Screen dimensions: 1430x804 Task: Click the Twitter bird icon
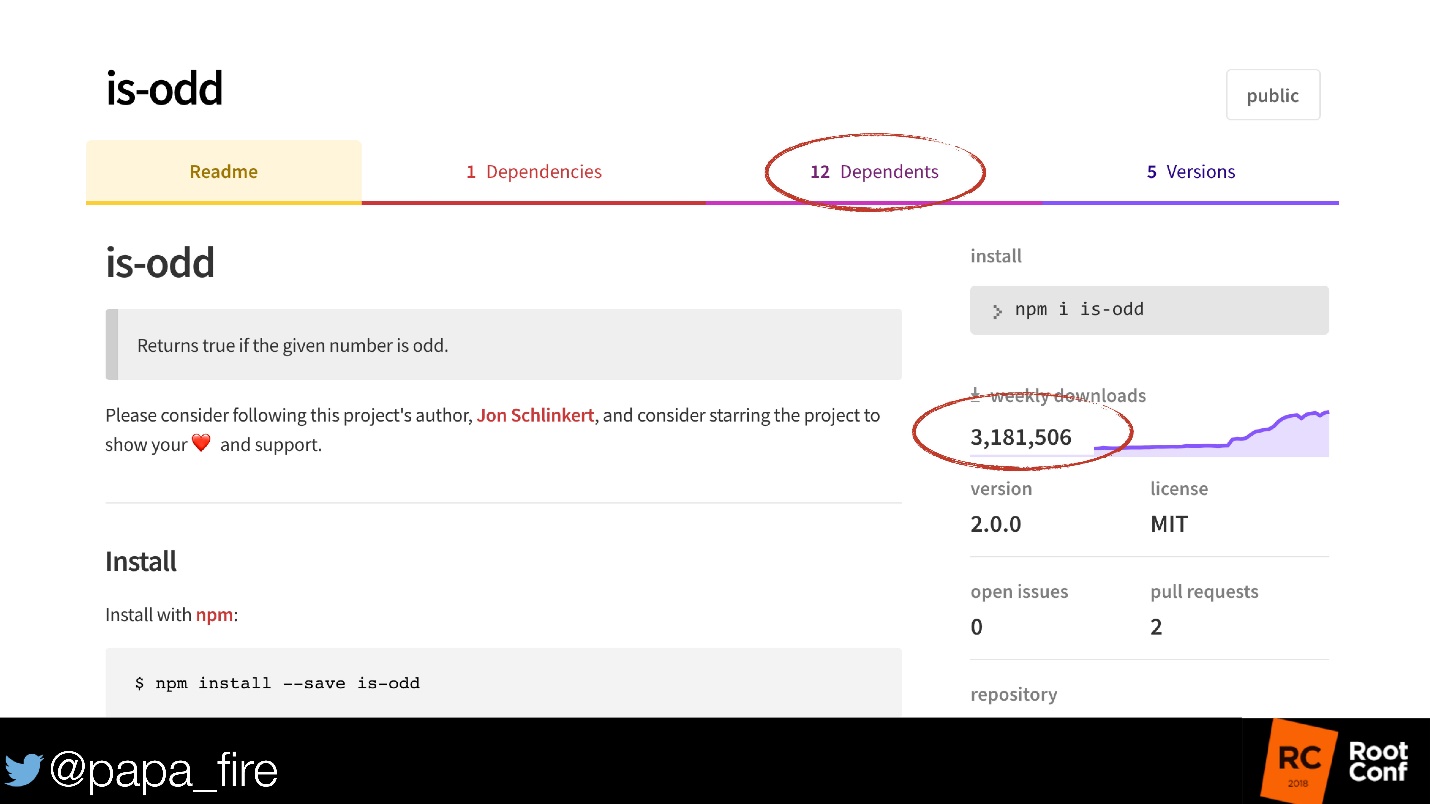tap(23, 769)
